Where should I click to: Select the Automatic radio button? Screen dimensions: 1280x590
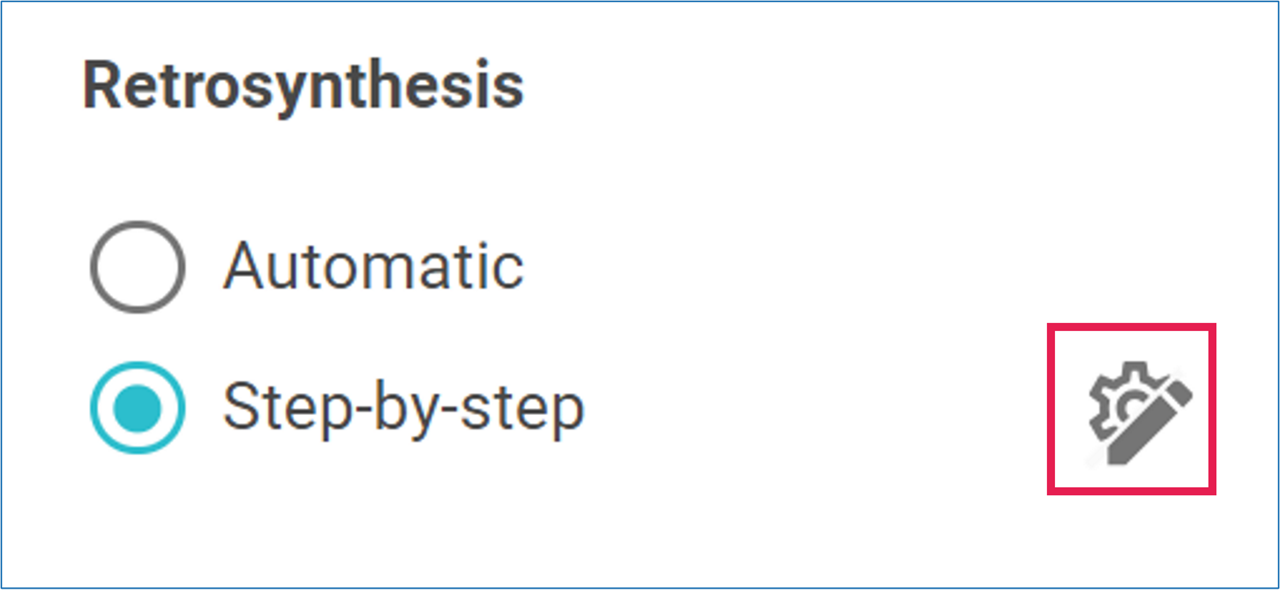(137, 267)
